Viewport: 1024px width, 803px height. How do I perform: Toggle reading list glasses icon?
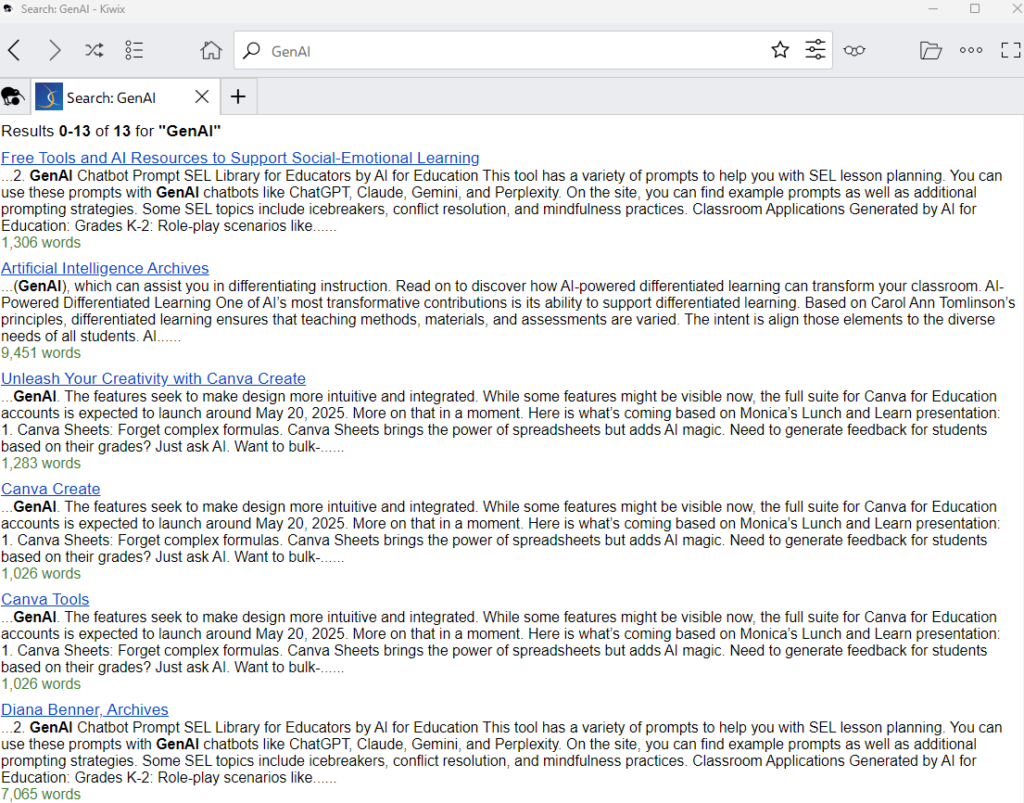click(x=854, y=50)
